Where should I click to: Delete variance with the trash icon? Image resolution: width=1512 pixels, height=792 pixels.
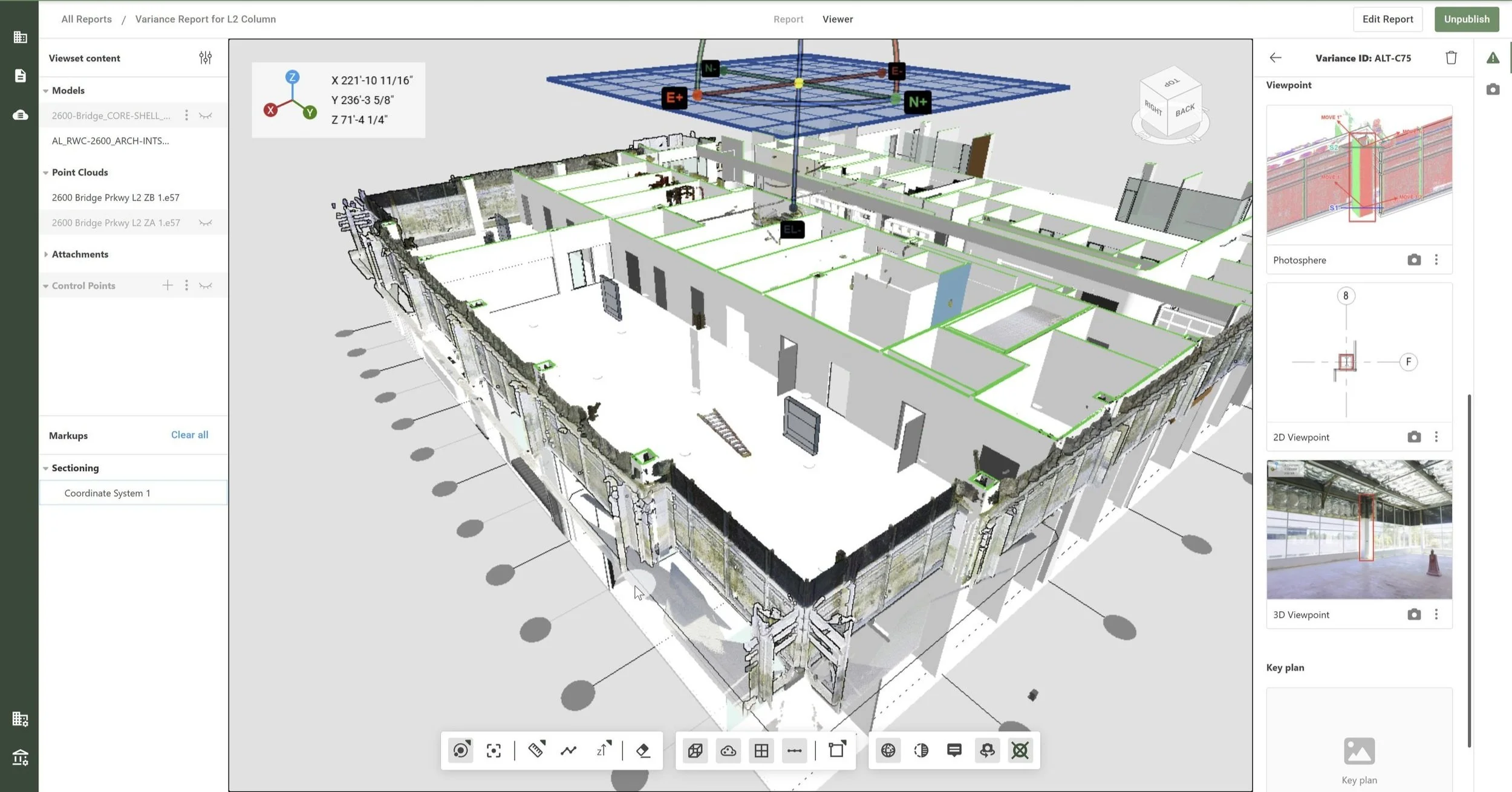tap(1451, 58)
